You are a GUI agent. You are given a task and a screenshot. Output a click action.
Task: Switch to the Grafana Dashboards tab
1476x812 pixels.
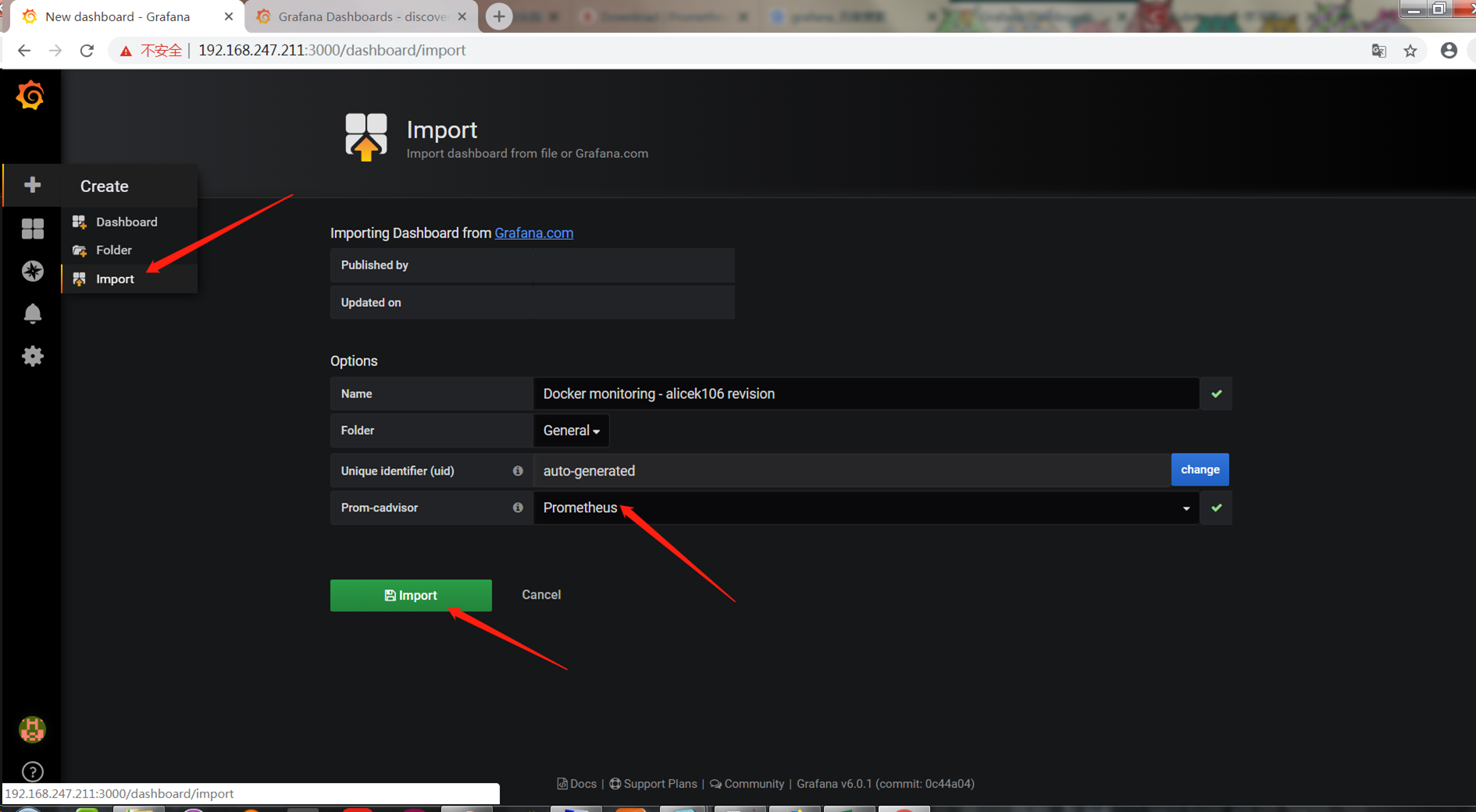coord(362,16)
